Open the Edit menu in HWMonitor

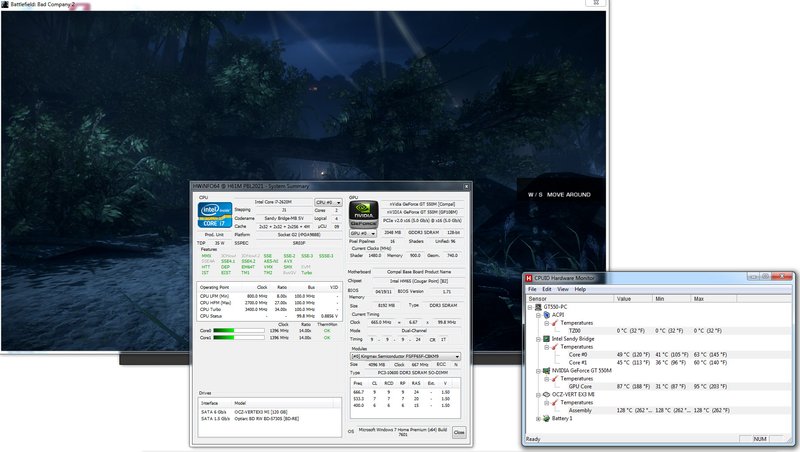(x=547, y=289)
